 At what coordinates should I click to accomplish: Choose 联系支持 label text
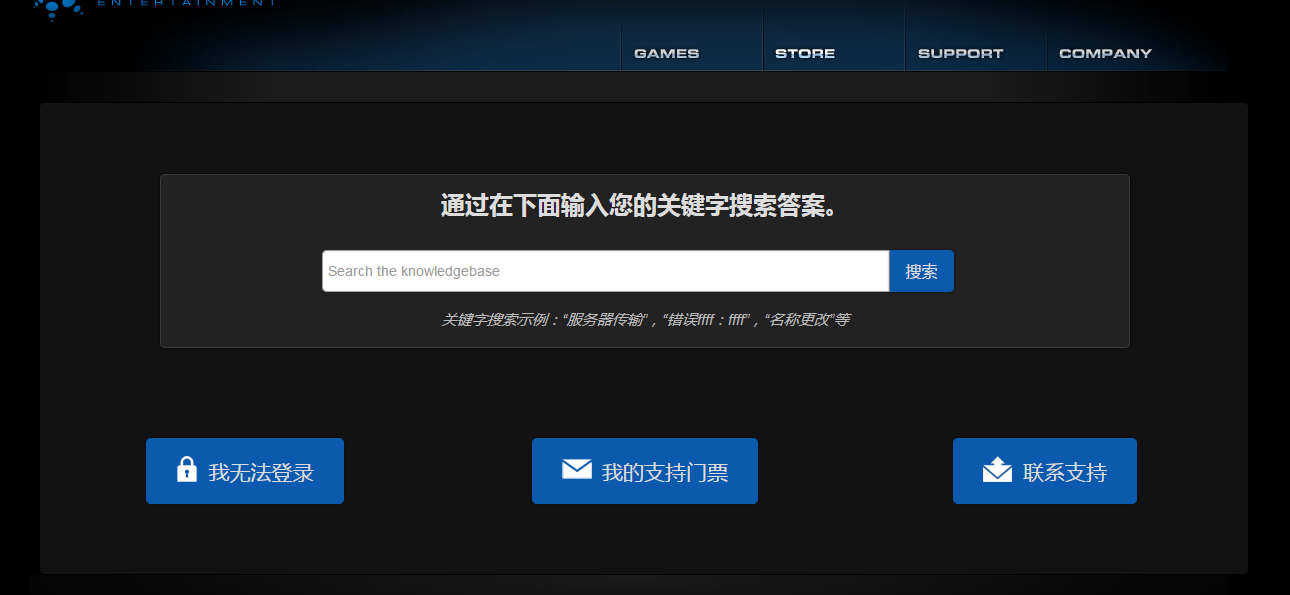point(1065,473)
